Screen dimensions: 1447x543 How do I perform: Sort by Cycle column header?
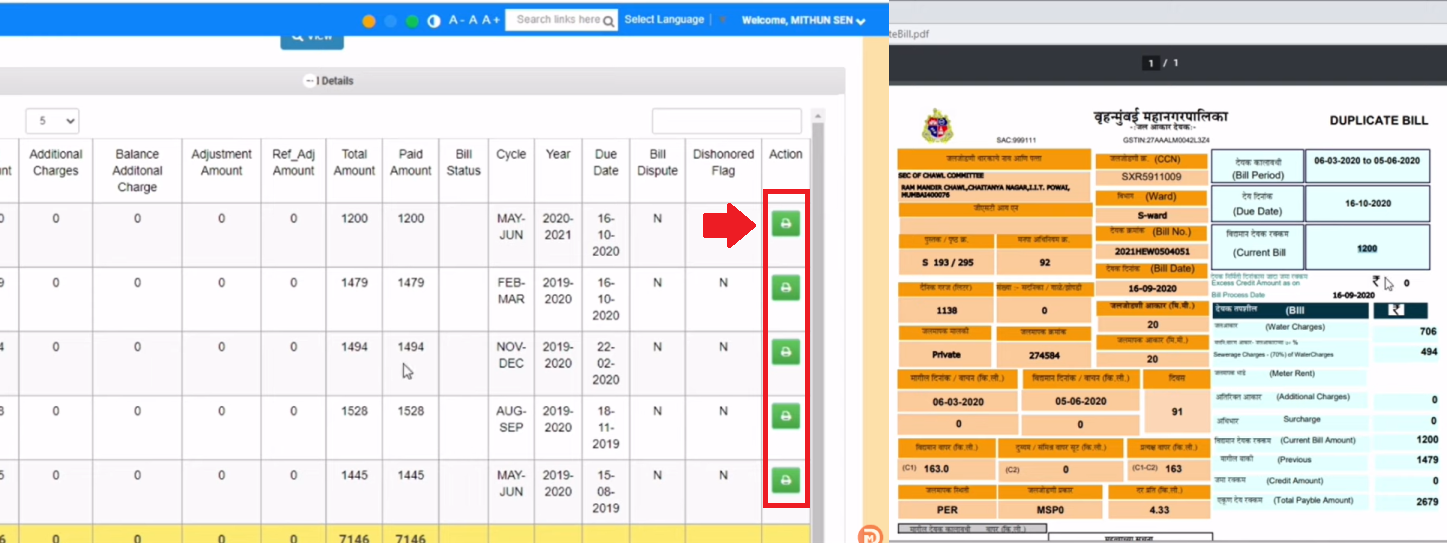[x=511, y=170]
